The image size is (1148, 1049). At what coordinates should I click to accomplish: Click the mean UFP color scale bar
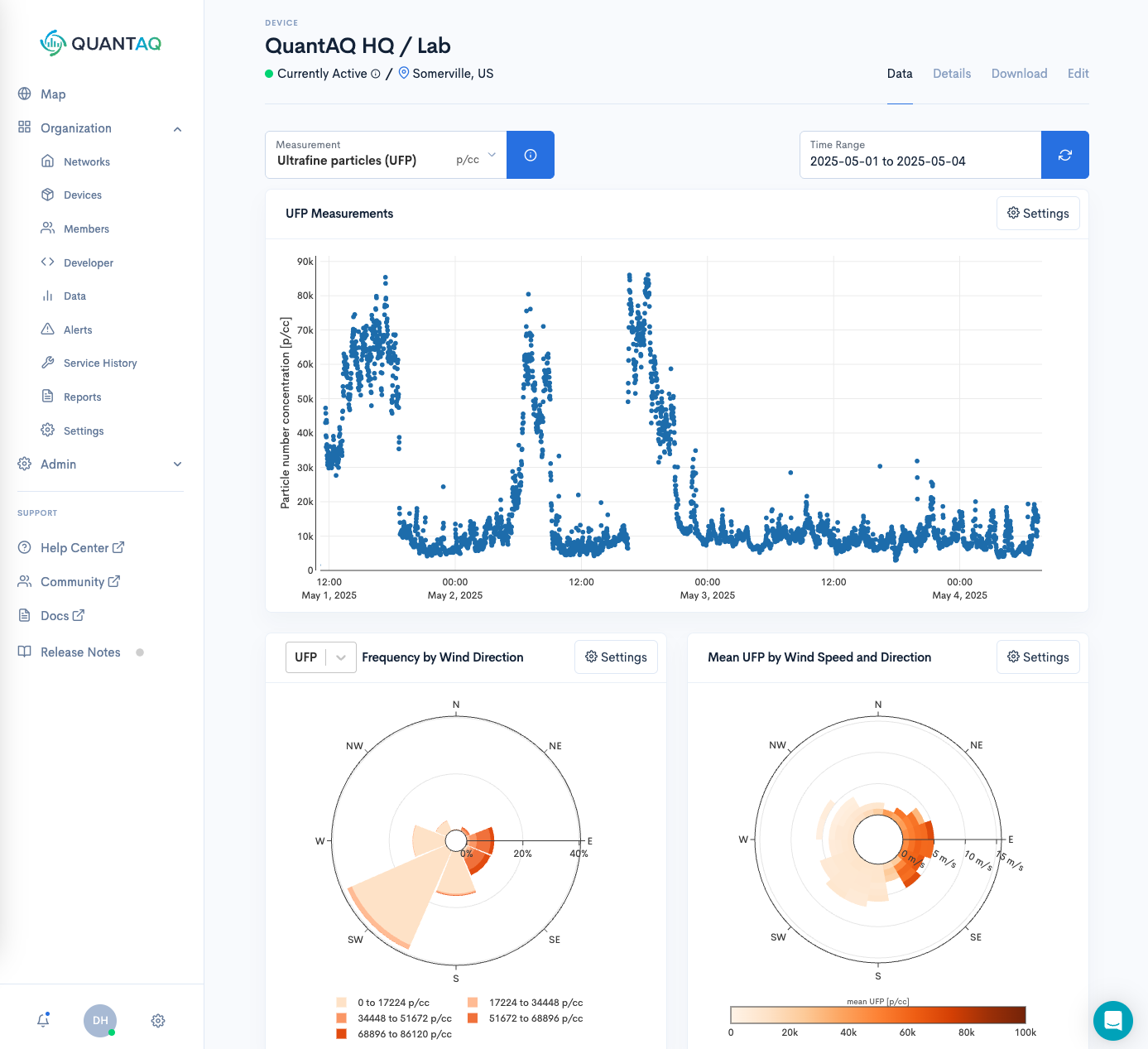877,1015
